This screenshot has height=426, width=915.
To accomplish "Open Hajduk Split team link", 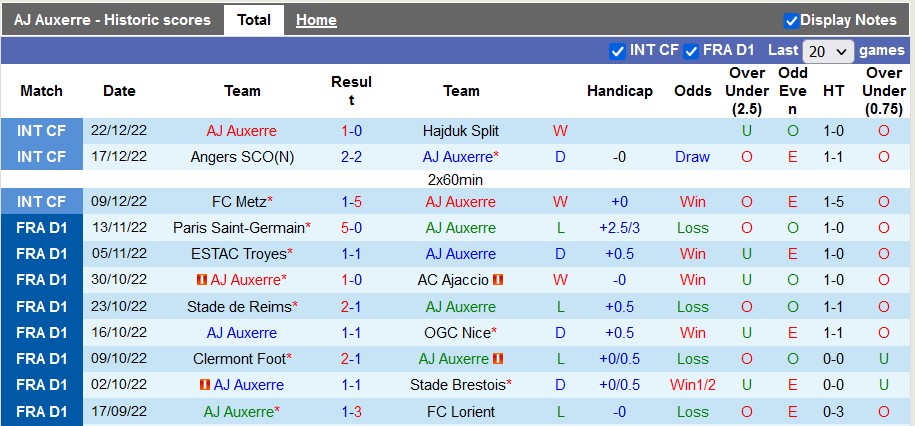I will coord(460,131).
